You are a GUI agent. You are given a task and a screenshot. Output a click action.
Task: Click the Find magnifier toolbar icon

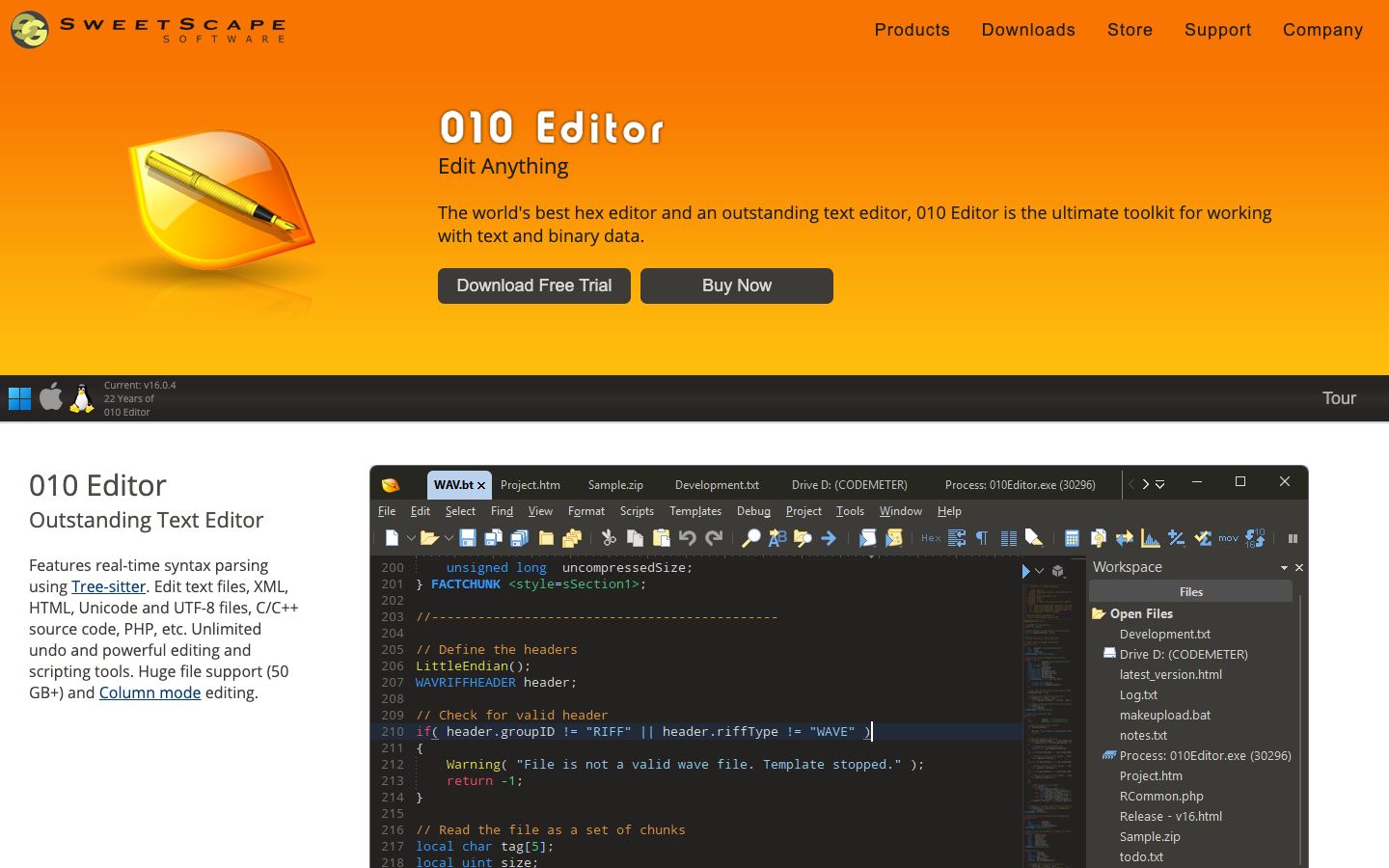pos(750,538)
